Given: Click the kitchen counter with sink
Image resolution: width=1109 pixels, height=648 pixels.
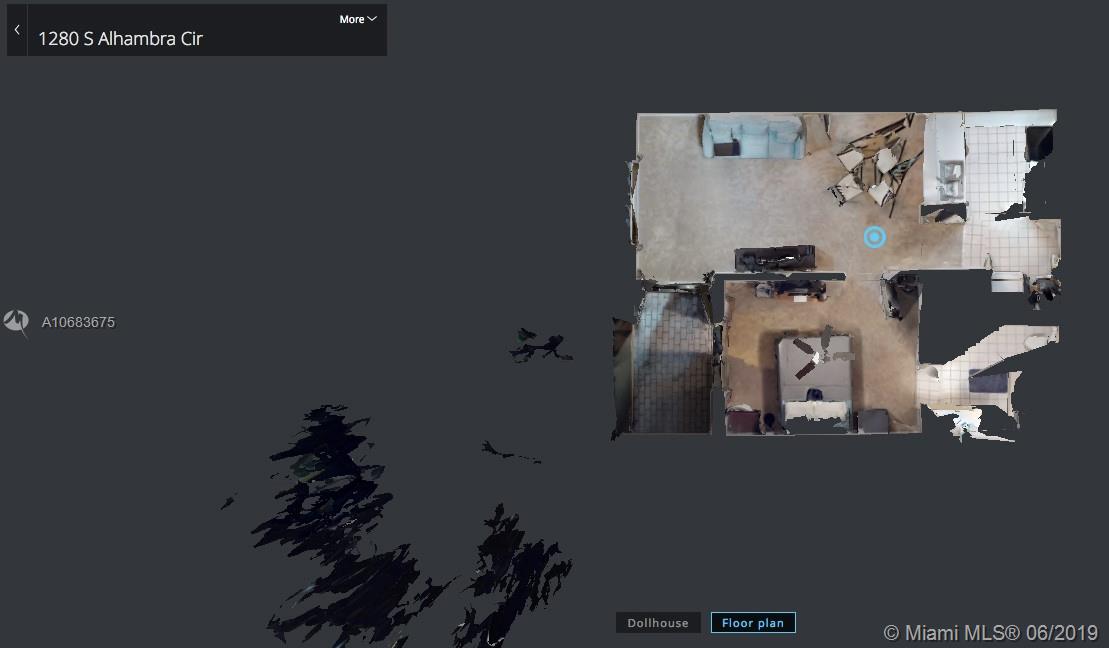Looking at the screenshot, I should click(x=945, y=170).
